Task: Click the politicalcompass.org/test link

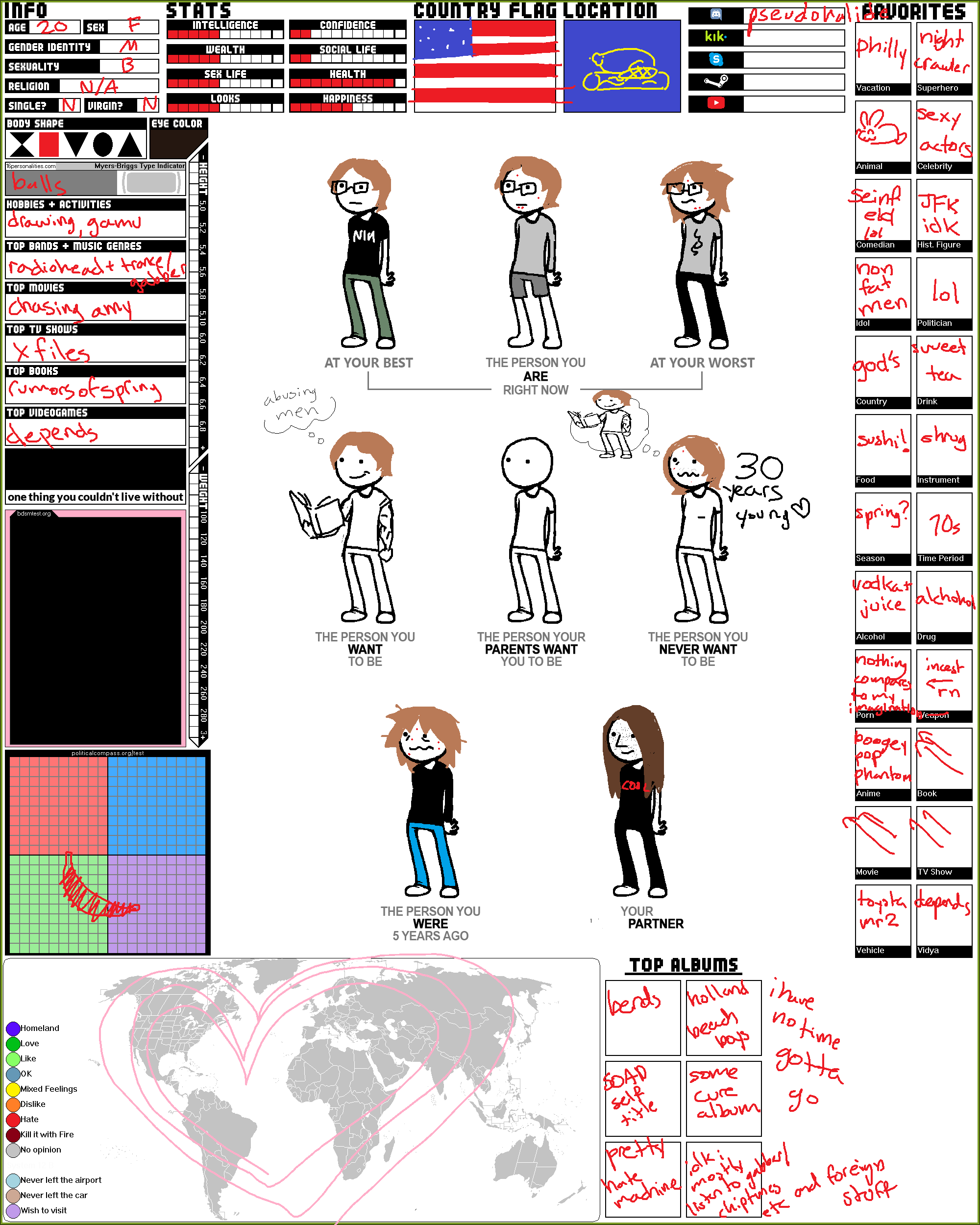Action: 107,753
